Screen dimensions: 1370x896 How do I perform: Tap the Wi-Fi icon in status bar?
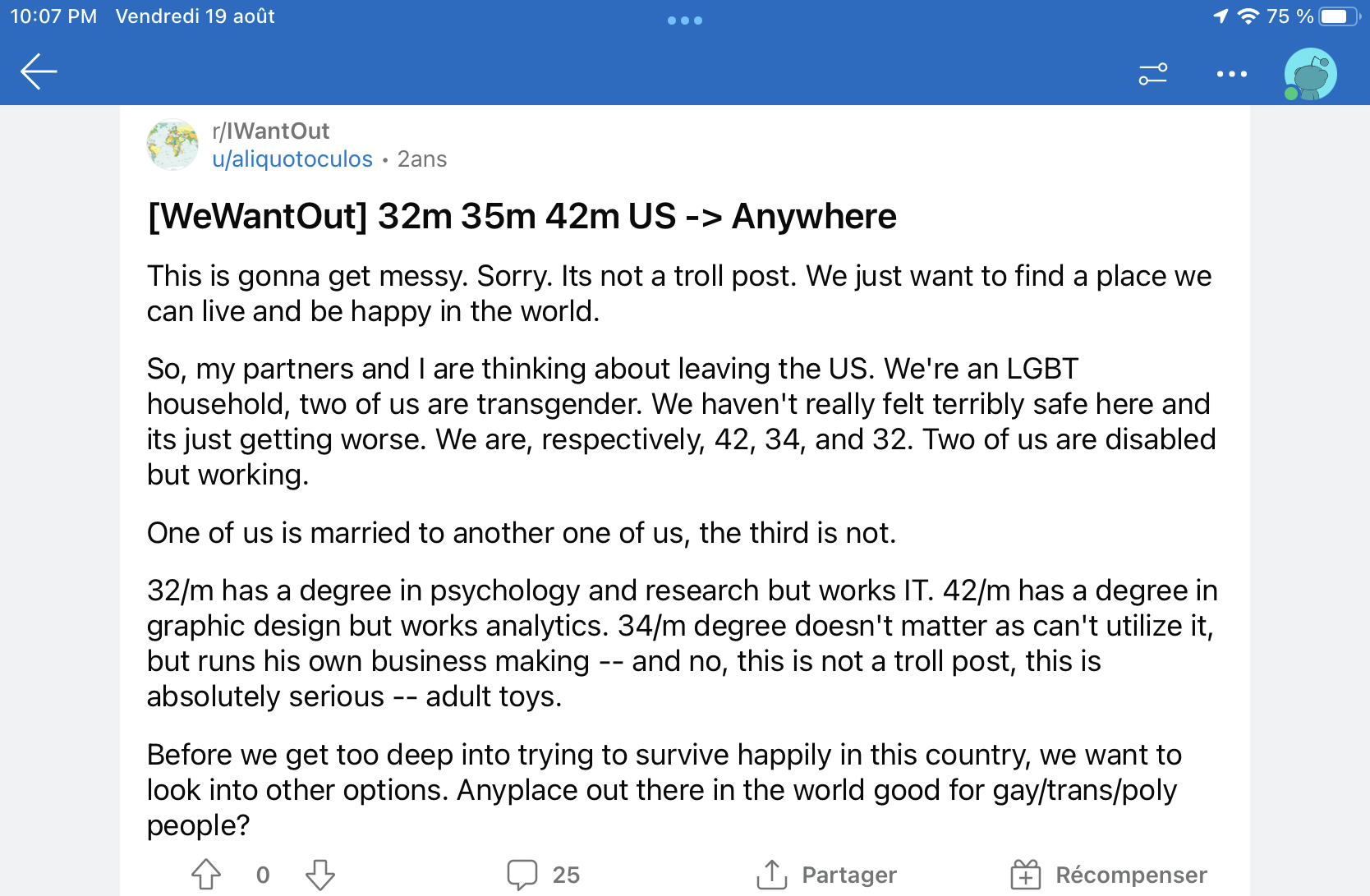1248,16
